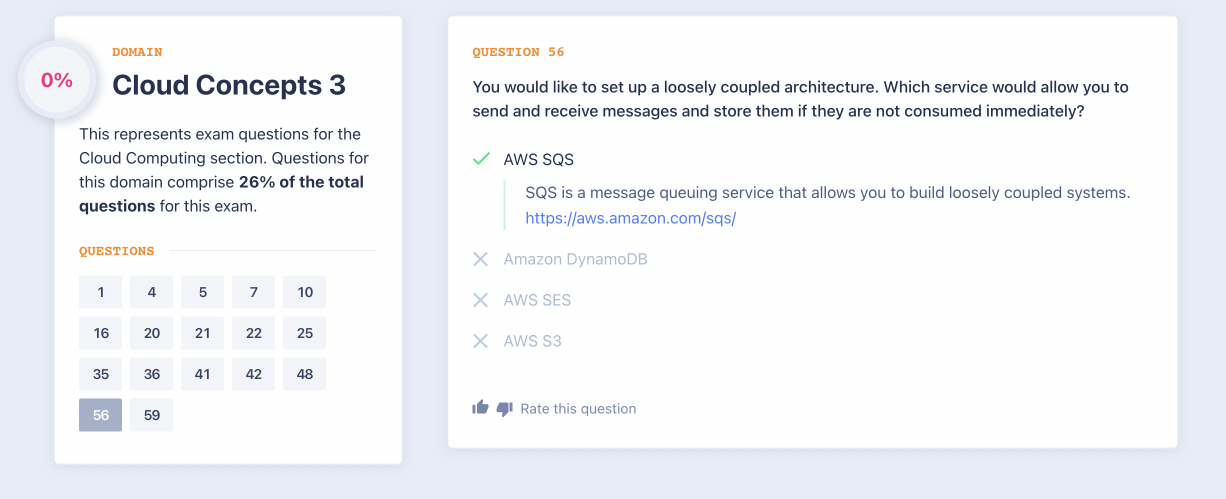This screenshot has width=1226, height=499.
Task: Open question 22 in the grid
Action: pyautogui.click(x=254, y=333)
